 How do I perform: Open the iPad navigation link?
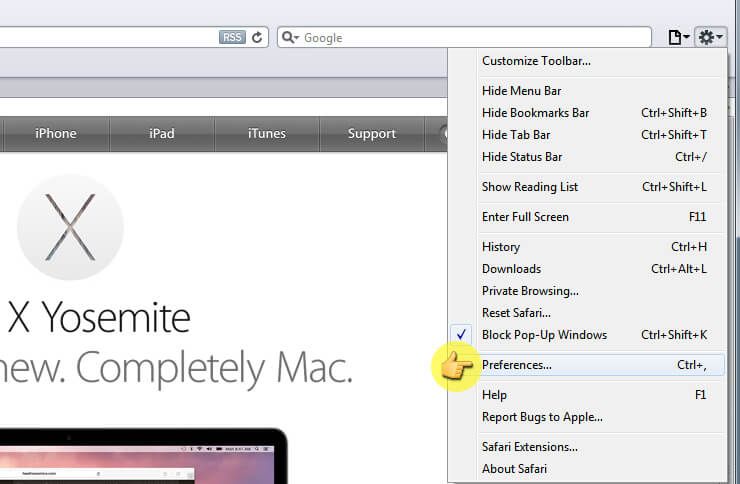tap(162, 134)
